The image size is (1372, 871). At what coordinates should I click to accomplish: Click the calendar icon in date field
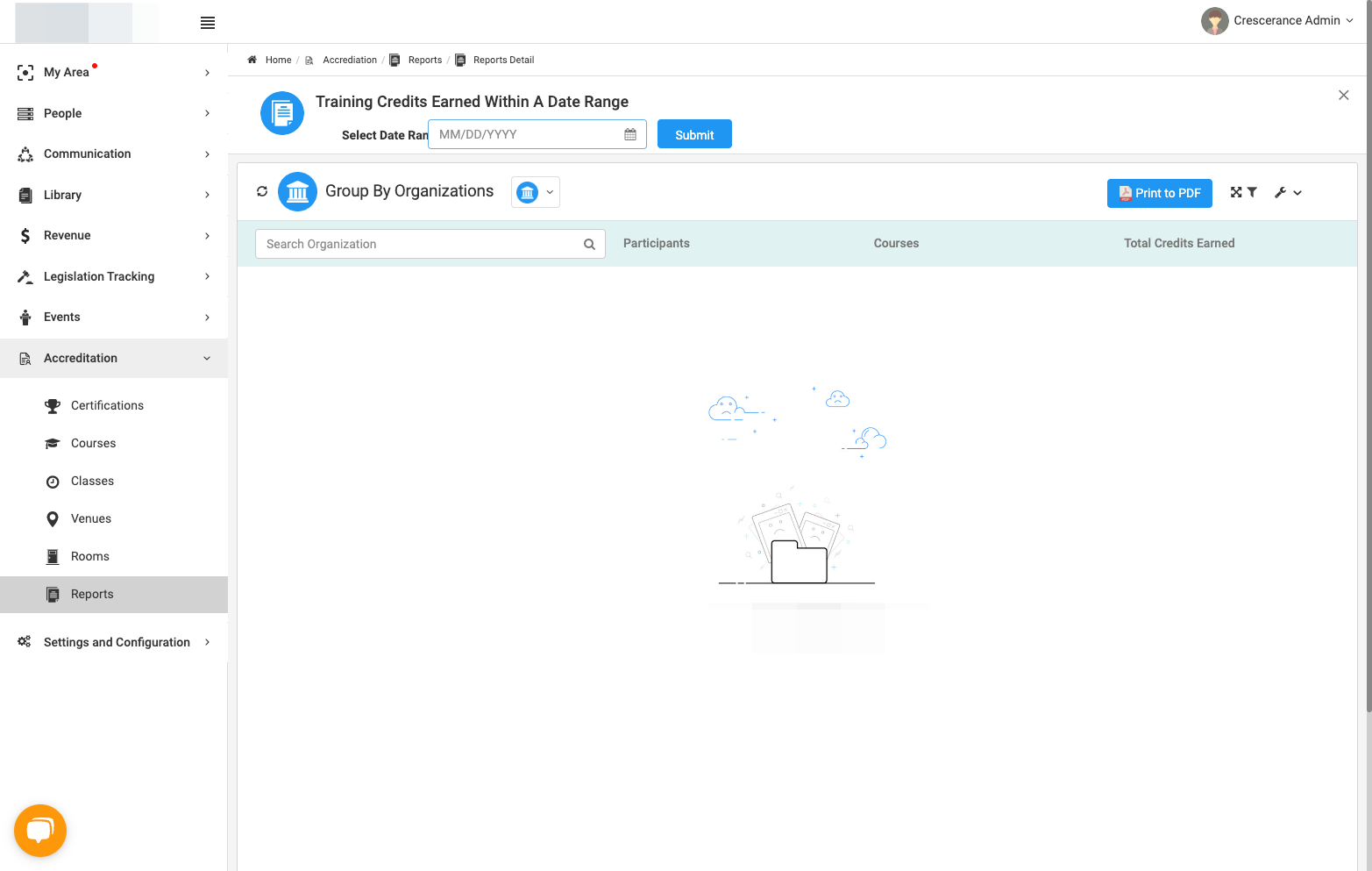(630, 134)
